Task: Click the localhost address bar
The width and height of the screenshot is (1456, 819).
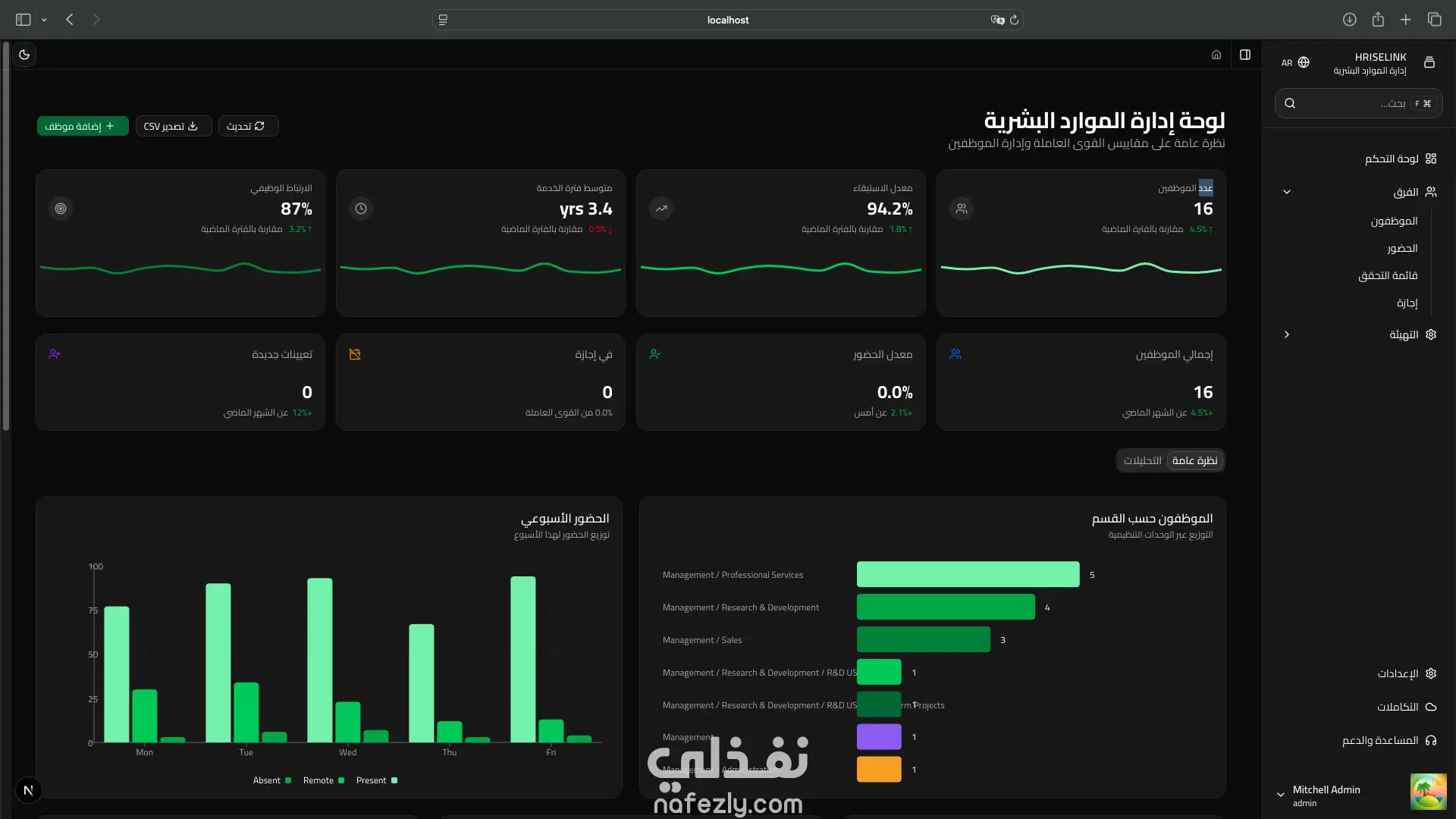Action: pyautogui.click(x=727, y=20)
